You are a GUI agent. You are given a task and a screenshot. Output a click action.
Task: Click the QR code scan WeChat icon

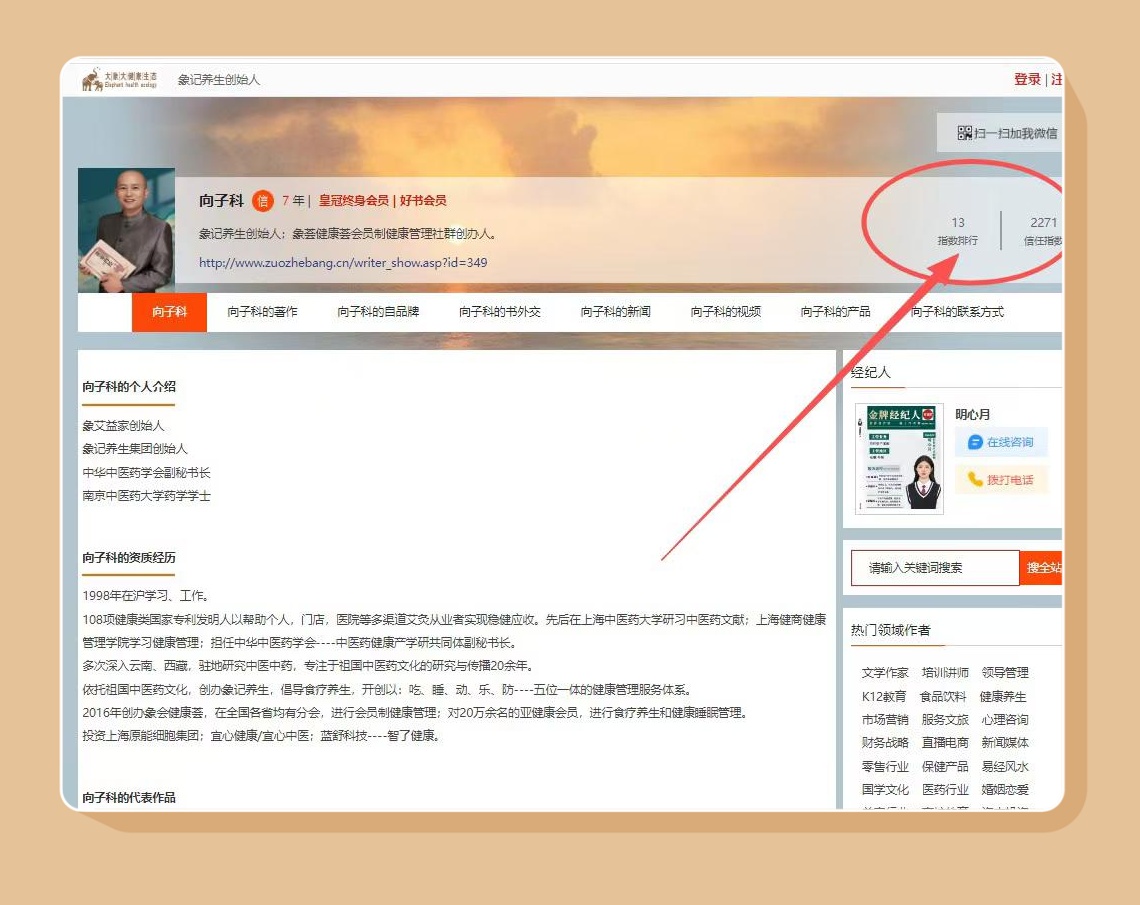(x=964, y=133)
